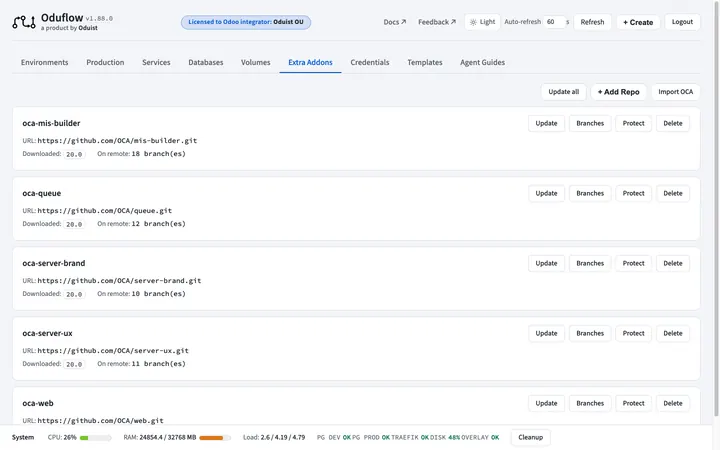Click the Refresh button
This screenshot has height=450, width=720.
592,22
